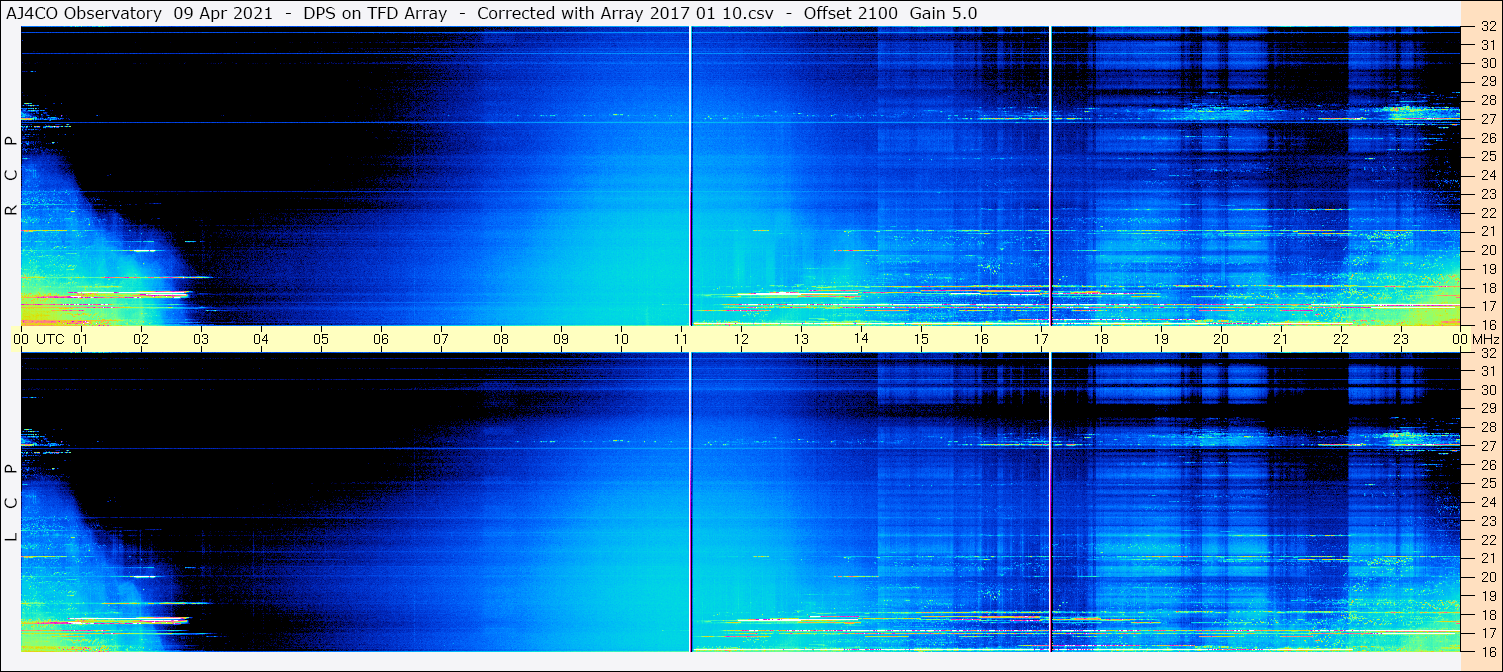The image size is (1503, 672).
Task: Click 32 MHz label in LCP frequency scale
Action: (1487, 353)
